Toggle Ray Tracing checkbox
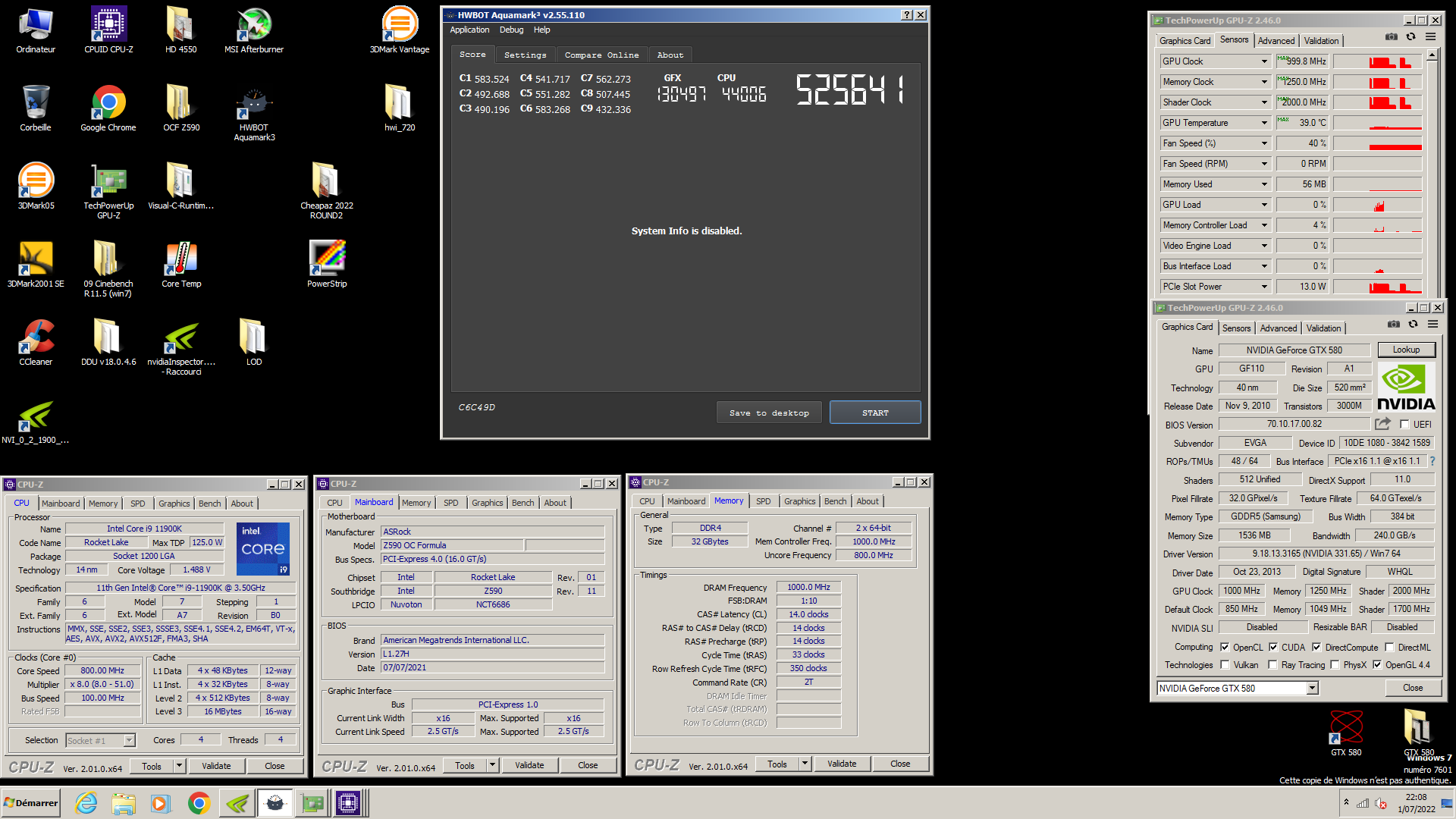Screen dimensions: 1456x819 [x=1273, y=665]
